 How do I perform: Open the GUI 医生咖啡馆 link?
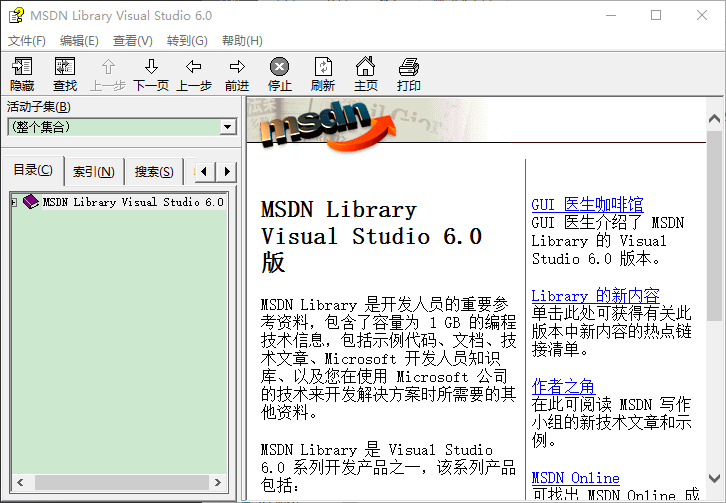click(x=587, y=204)
